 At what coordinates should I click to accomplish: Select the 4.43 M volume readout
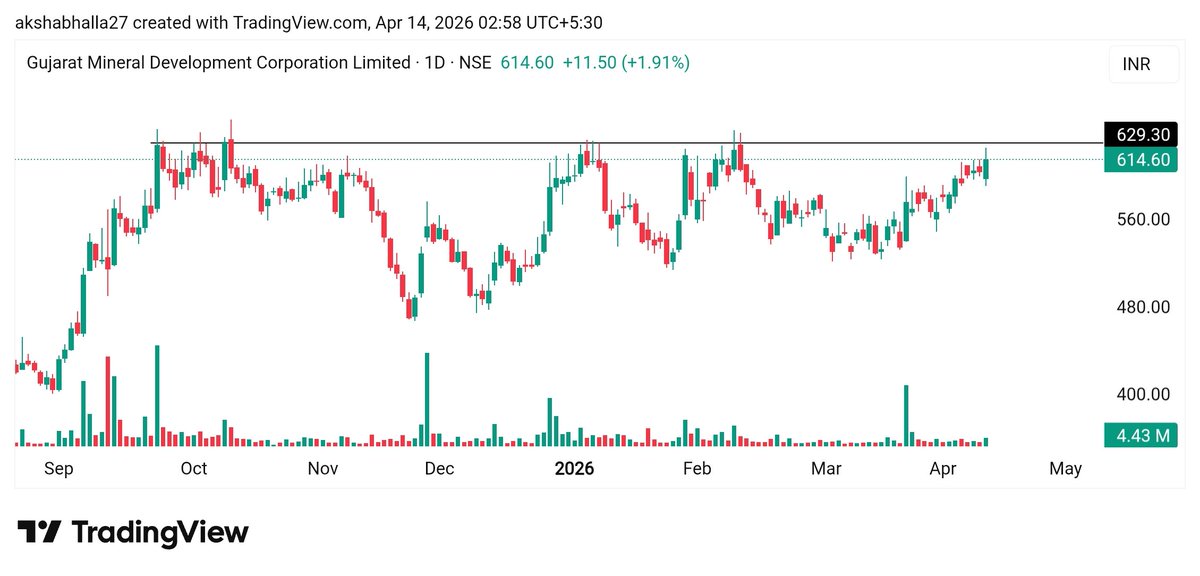[1142, 435]
